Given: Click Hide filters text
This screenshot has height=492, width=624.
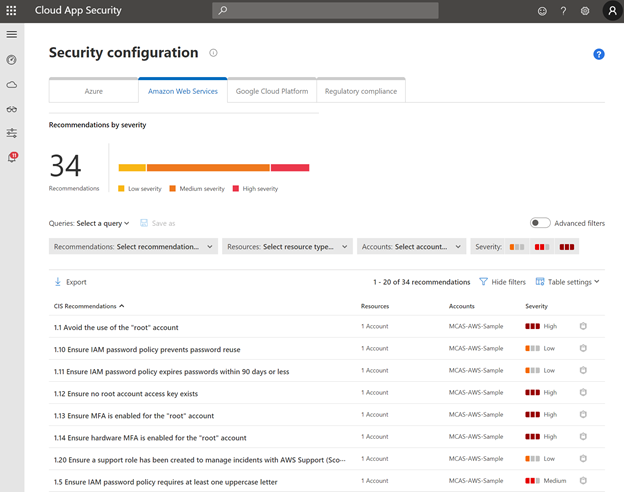Looking at the screenshot, I should (508, 282).
